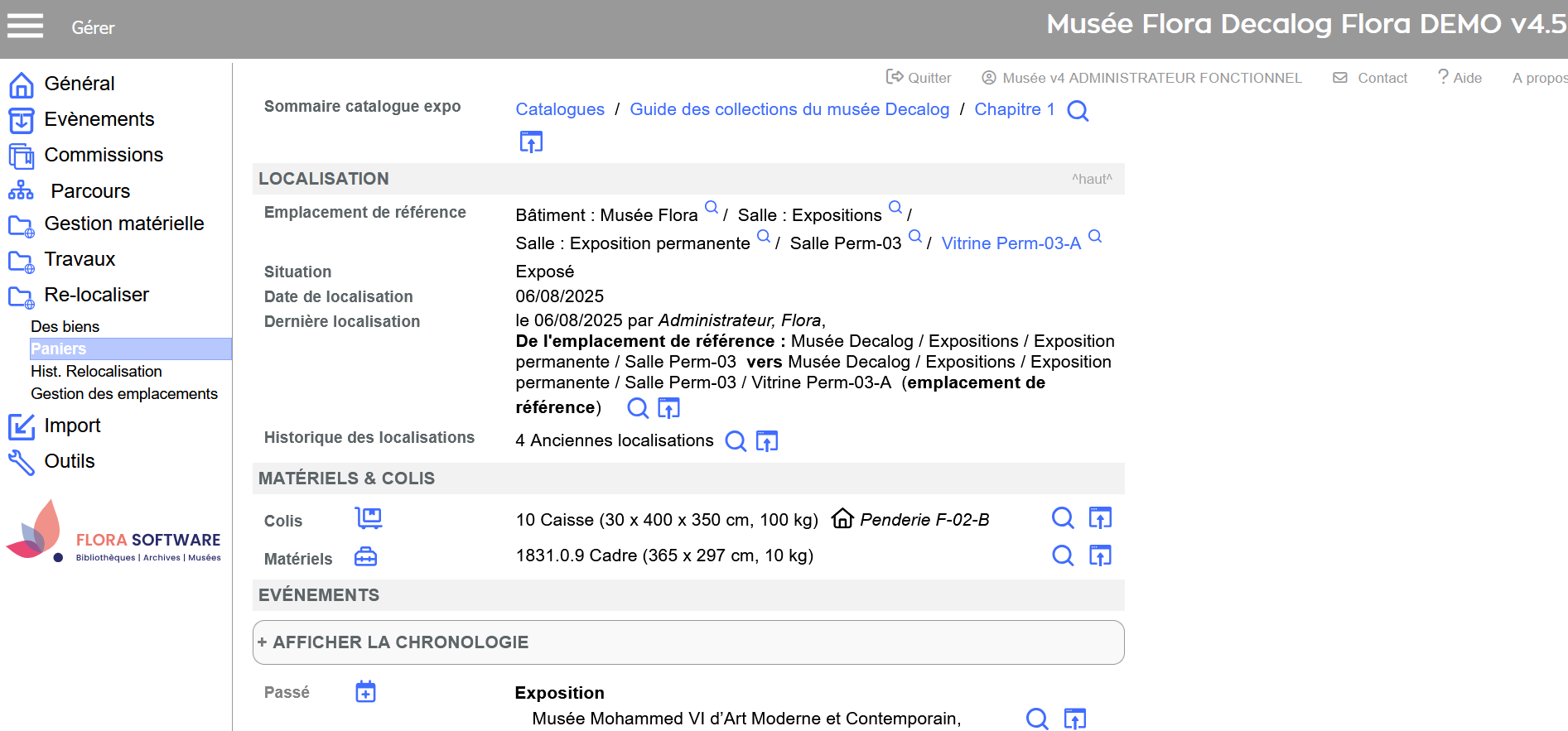Image resolution: width=1568 pixels, height=731 pixels.
Task: Open the Catalogues breadcrumb link
Action: pyautogui.click(x=560, y=109)
